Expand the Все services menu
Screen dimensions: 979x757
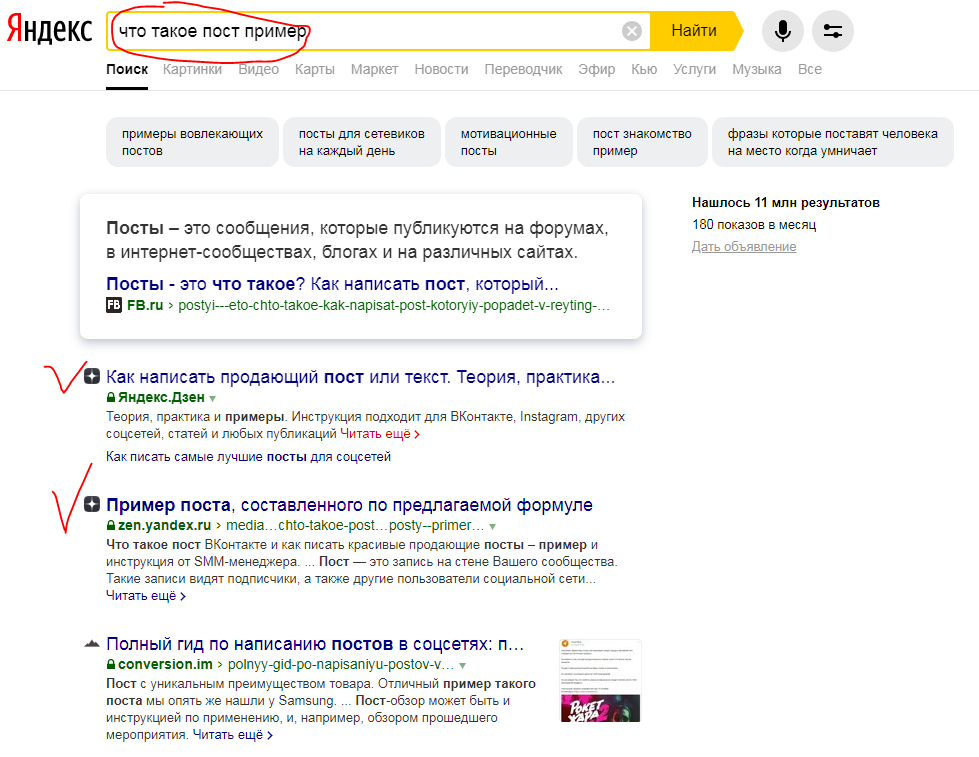click(810, 69)
